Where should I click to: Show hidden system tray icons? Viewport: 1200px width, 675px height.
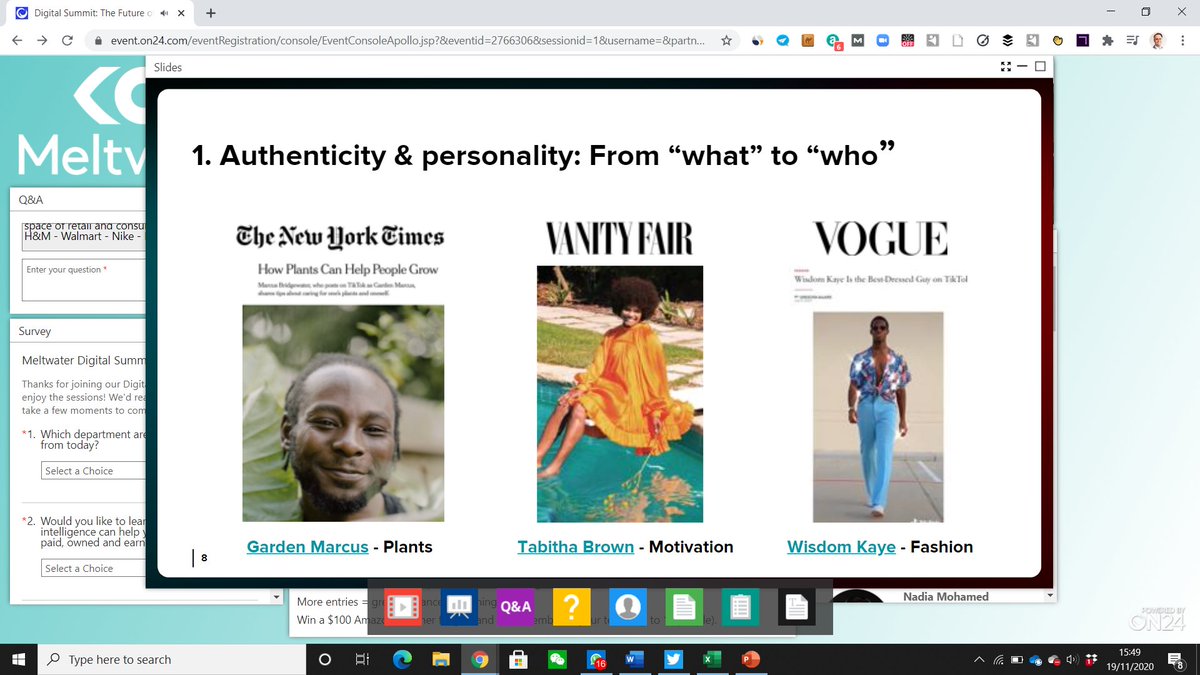[x=981, y=660]
